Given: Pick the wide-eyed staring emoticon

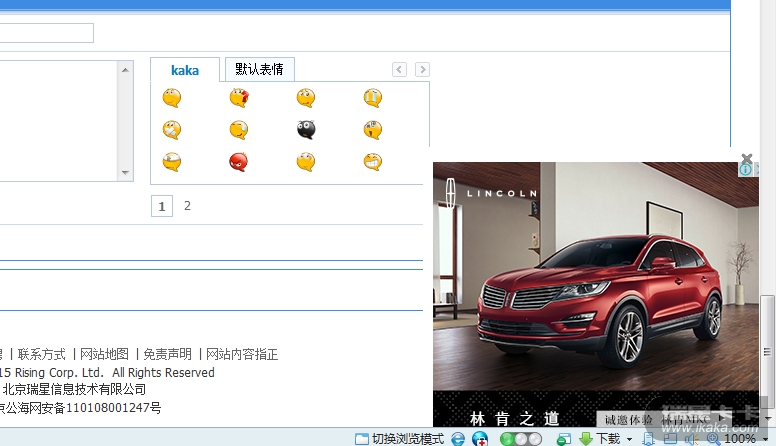Looking at the screenshot, I should [306, 162].
